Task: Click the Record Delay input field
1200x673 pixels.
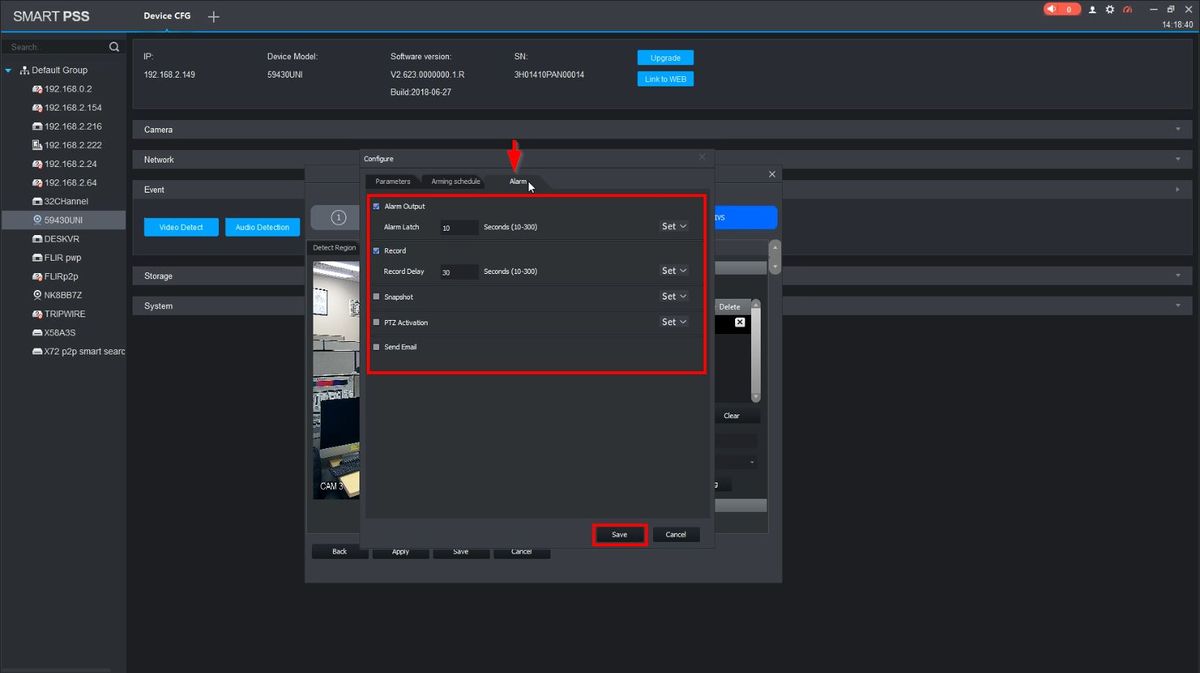Action: tap(459, 272)
